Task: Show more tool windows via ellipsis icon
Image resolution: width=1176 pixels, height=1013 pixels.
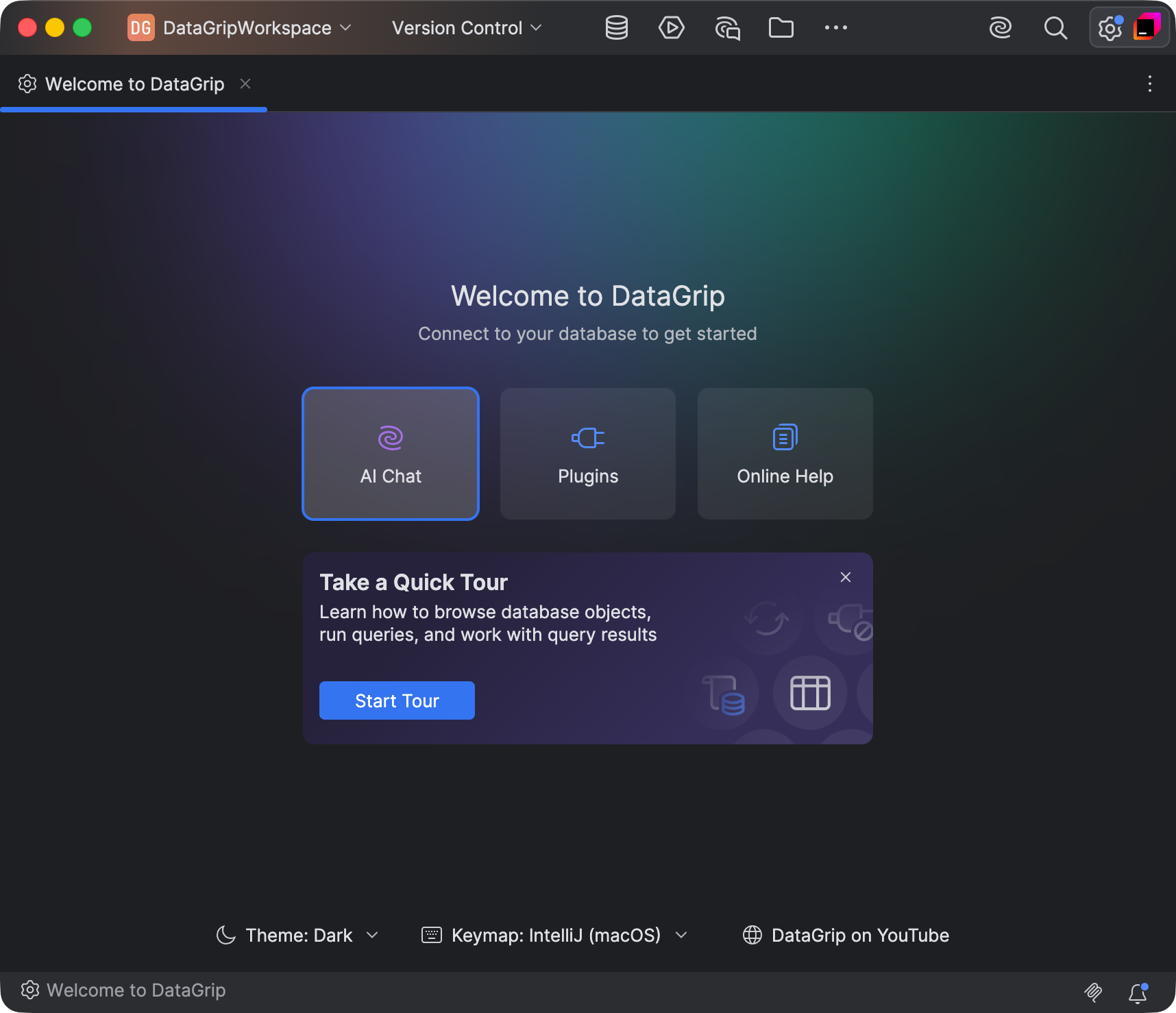Action: 836,28
